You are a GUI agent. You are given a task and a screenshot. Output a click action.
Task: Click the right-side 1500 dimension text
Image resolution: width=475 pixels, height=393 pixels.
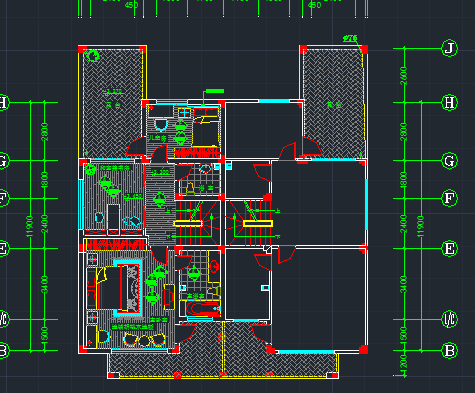click(404, 335)
